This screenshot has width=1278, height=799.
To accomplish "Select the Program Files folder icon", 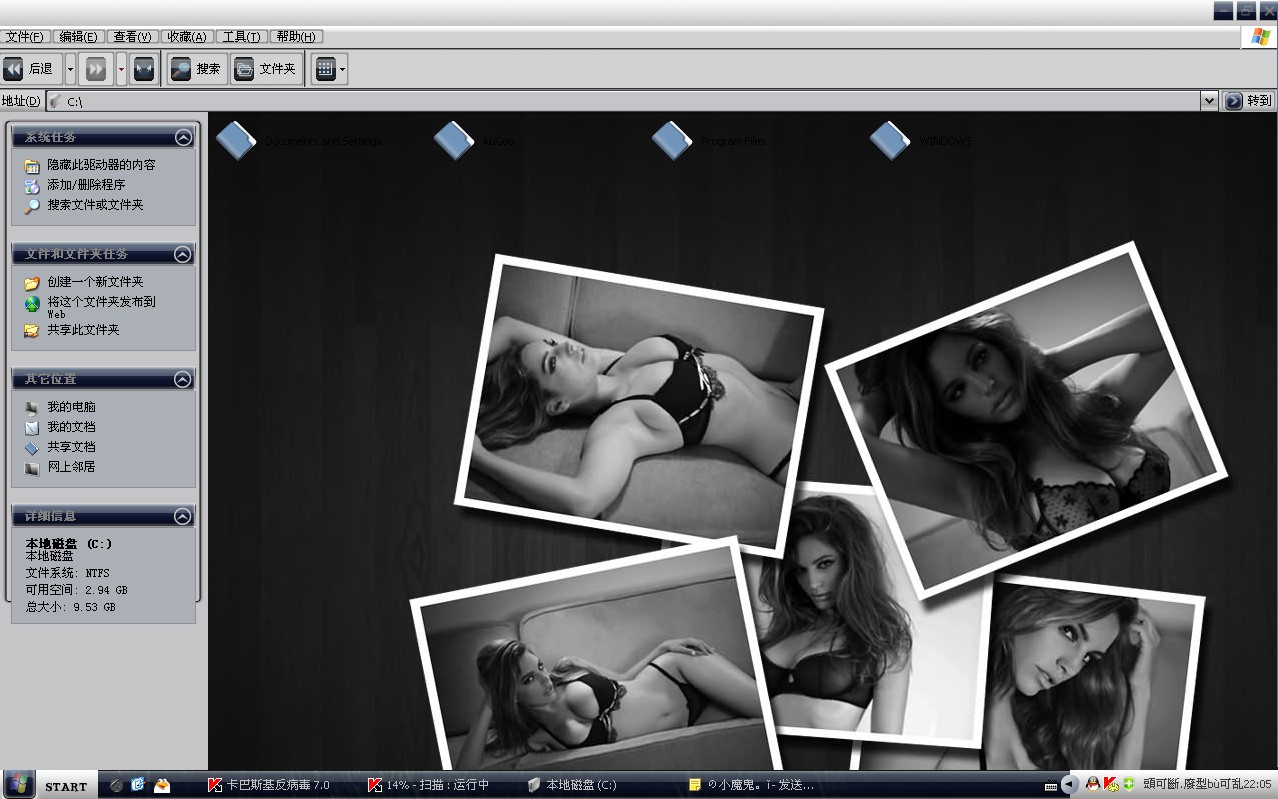I will (672, 141).
